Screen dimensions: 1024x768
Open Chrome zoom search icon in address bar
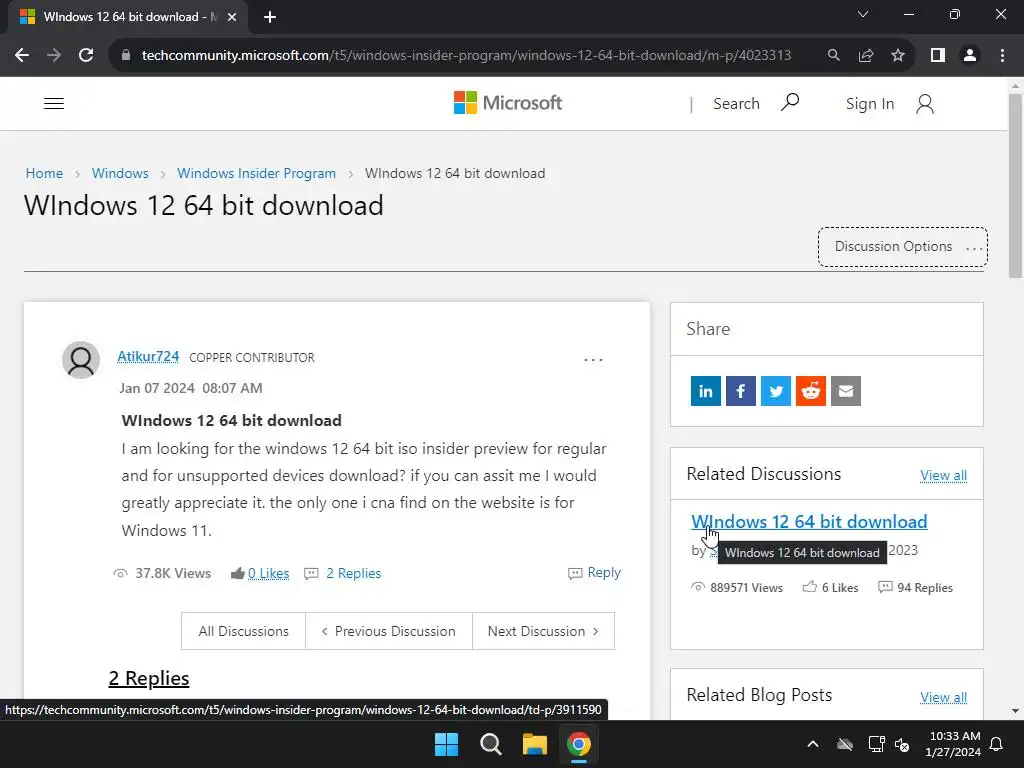coord(833,55)
